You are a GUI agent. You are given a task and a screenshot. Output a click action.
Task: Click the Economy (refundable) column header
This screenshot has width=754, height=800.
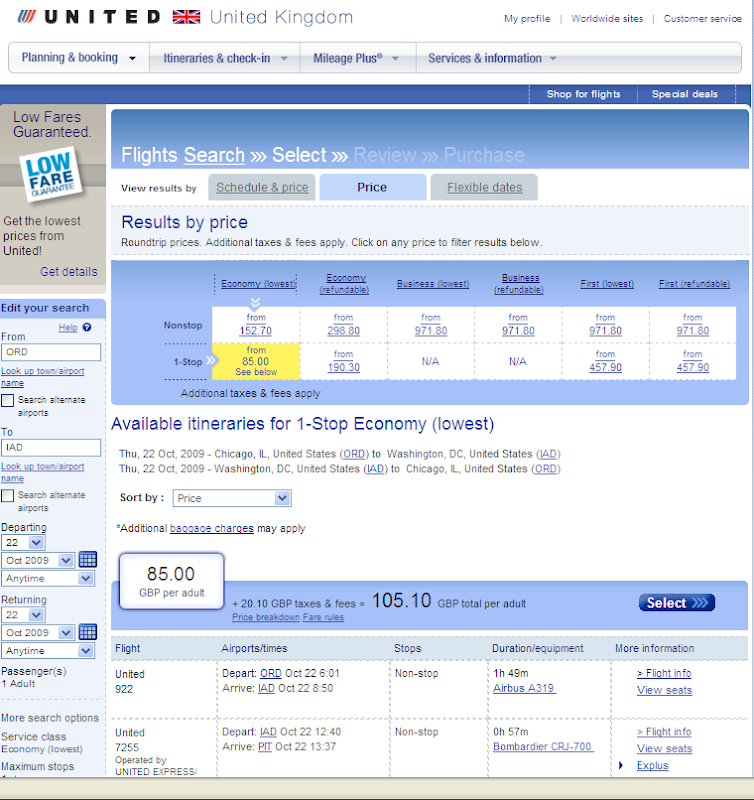tap(345, 283)
